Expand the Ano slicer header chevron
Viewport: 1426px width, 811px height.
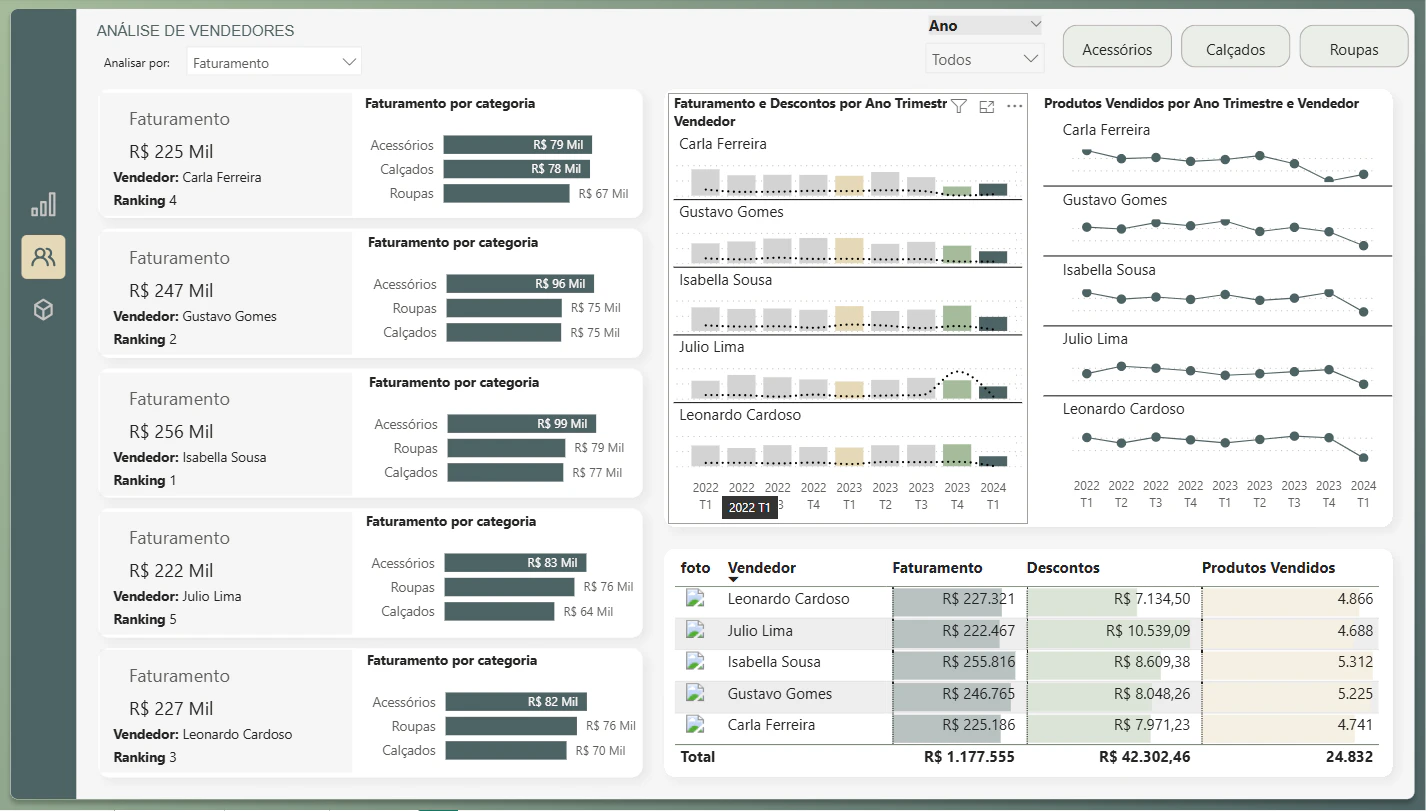[1035, 25]
